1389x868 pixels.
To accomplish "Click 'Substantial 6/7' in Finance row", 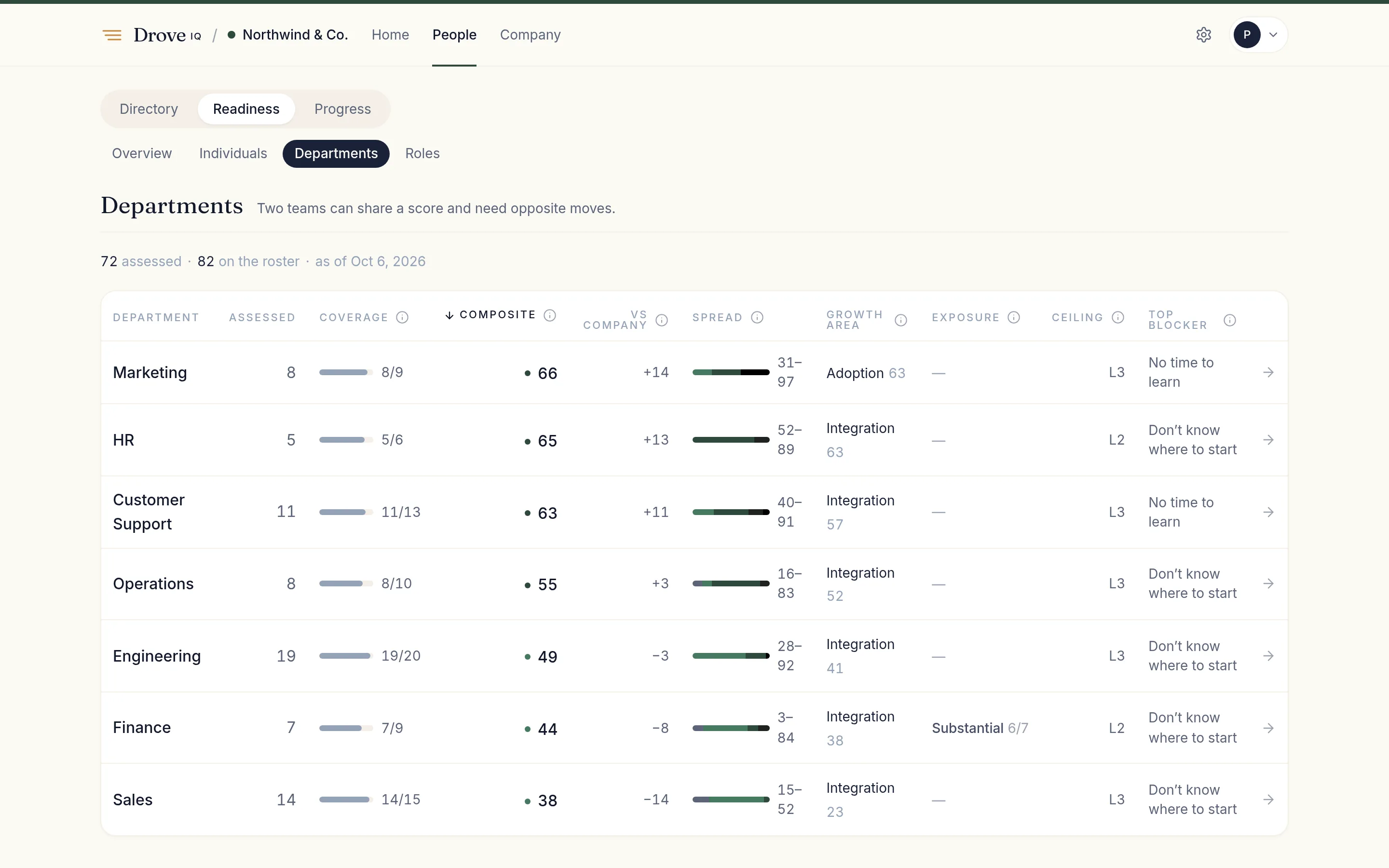I will pyautogui.click(x=980, y=728).
